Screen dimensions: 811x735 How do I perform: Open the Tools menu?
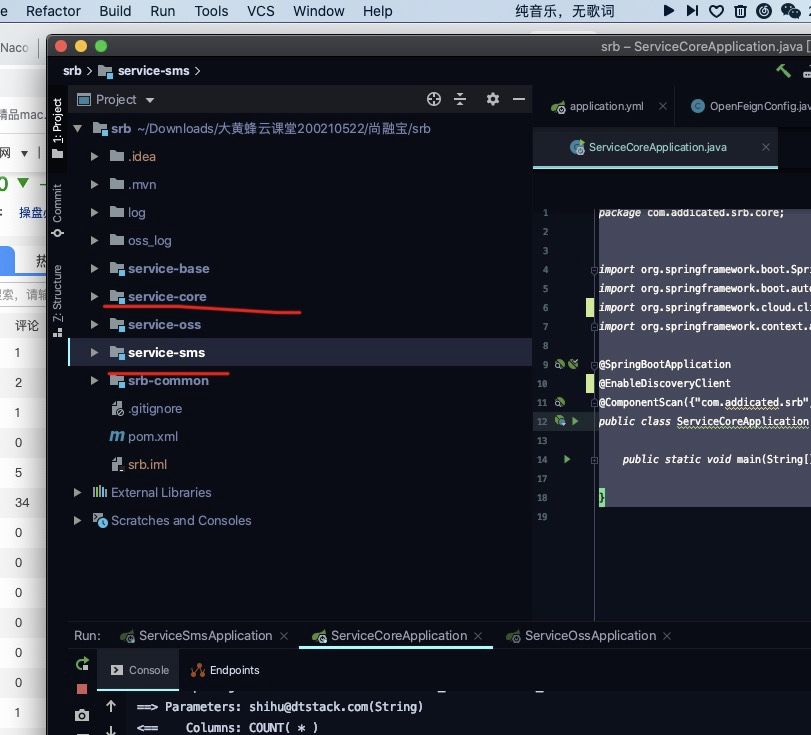(x=211, y=11)
